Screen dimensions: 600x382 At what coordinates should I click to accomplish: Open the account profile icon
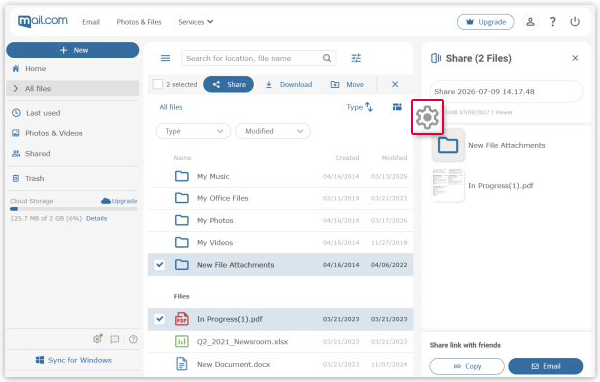click(x=530, y=22)
